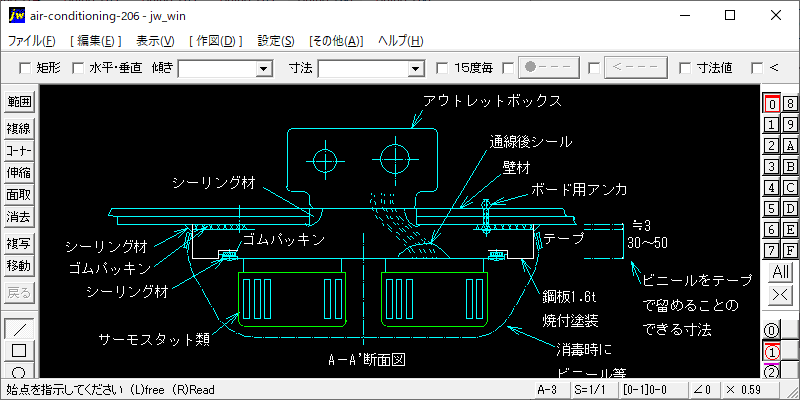Toggle the 矩形 rectangle checkbox
Screen dimensions: 800x400
(24, 68)
